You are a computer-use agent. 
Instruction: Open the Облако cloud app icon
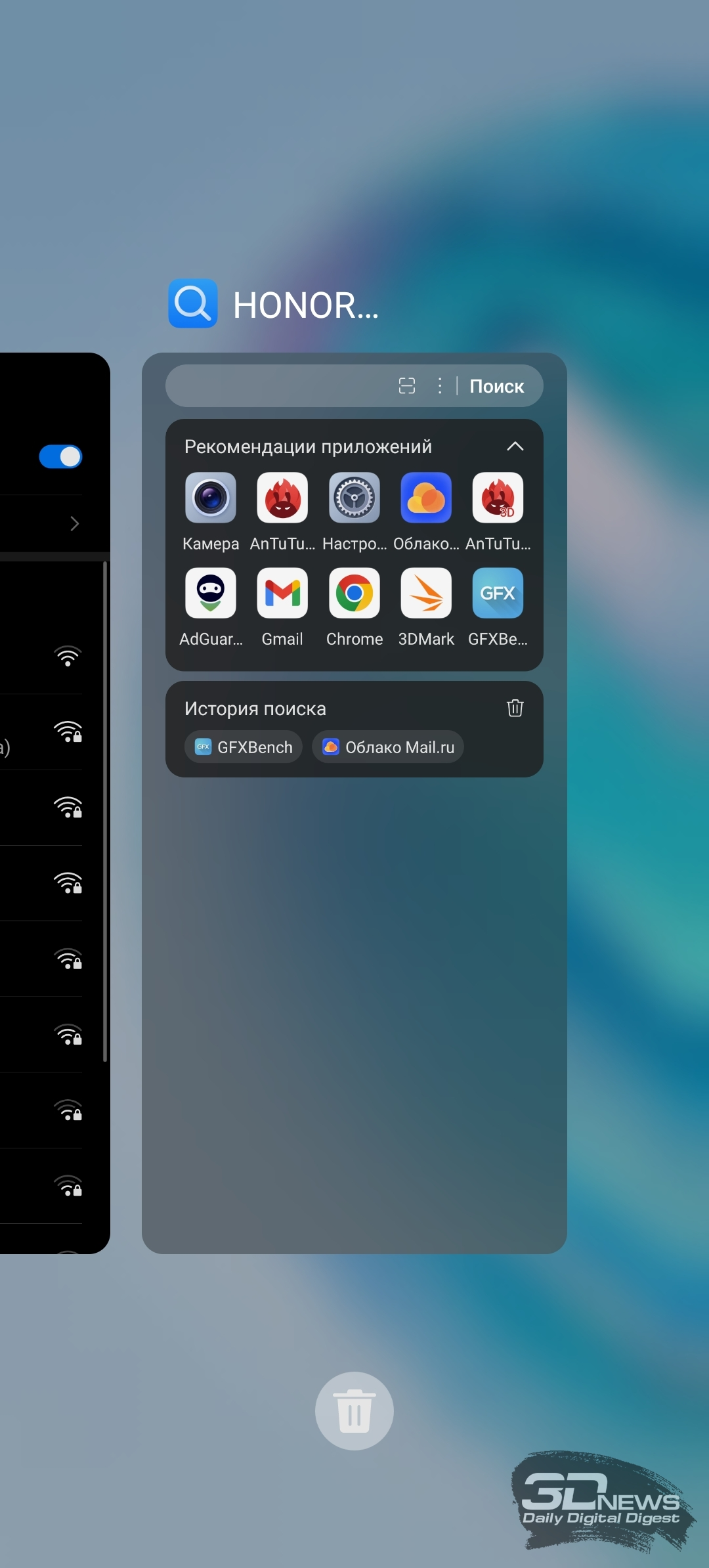coord(426,498)
